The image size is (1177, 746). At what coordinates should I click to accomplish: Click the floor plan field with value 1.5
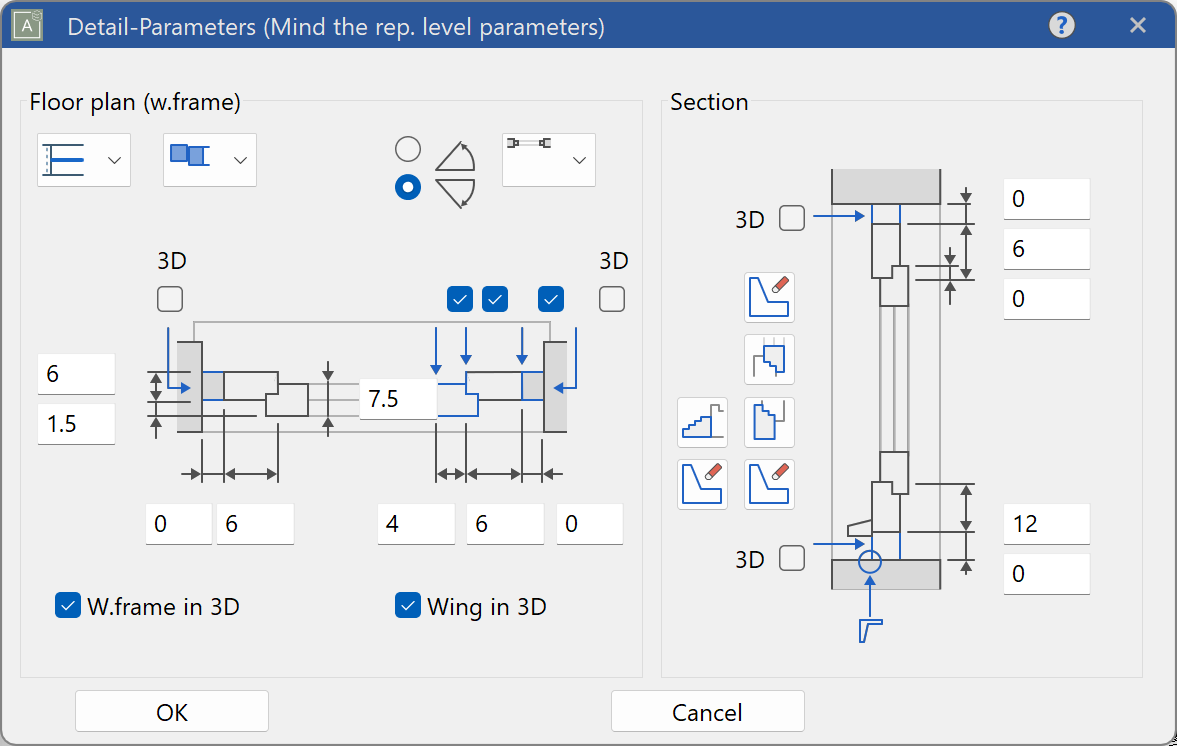[x=77, y=424]
